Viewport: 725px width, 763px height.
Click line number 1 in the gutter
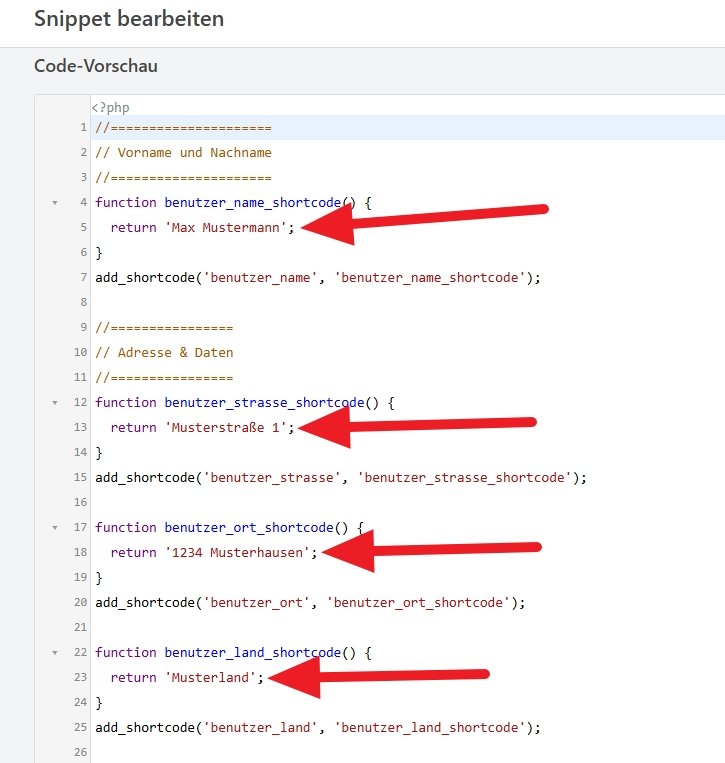click(83, 128)
